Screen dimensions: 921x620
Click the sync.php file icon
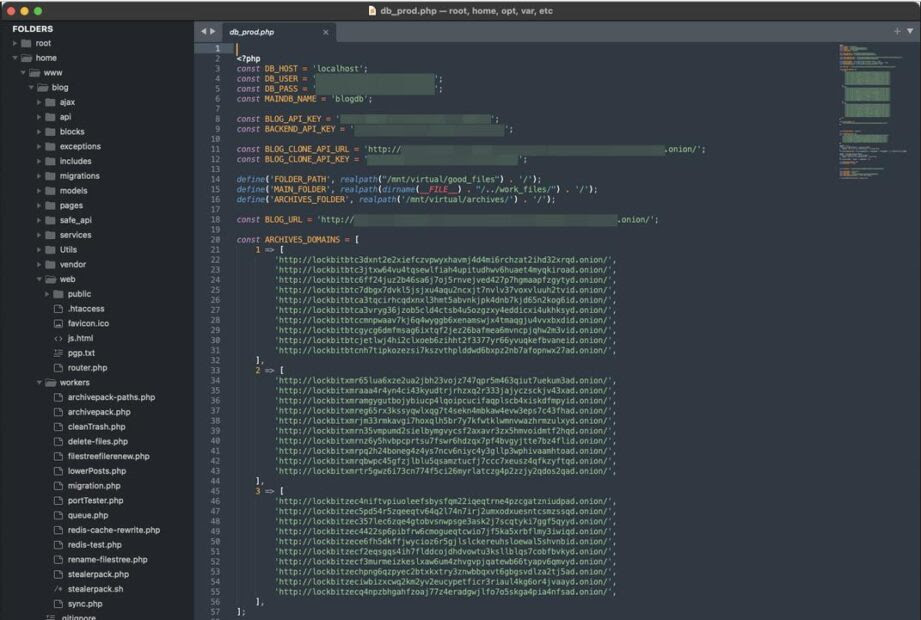click(58, 604)
